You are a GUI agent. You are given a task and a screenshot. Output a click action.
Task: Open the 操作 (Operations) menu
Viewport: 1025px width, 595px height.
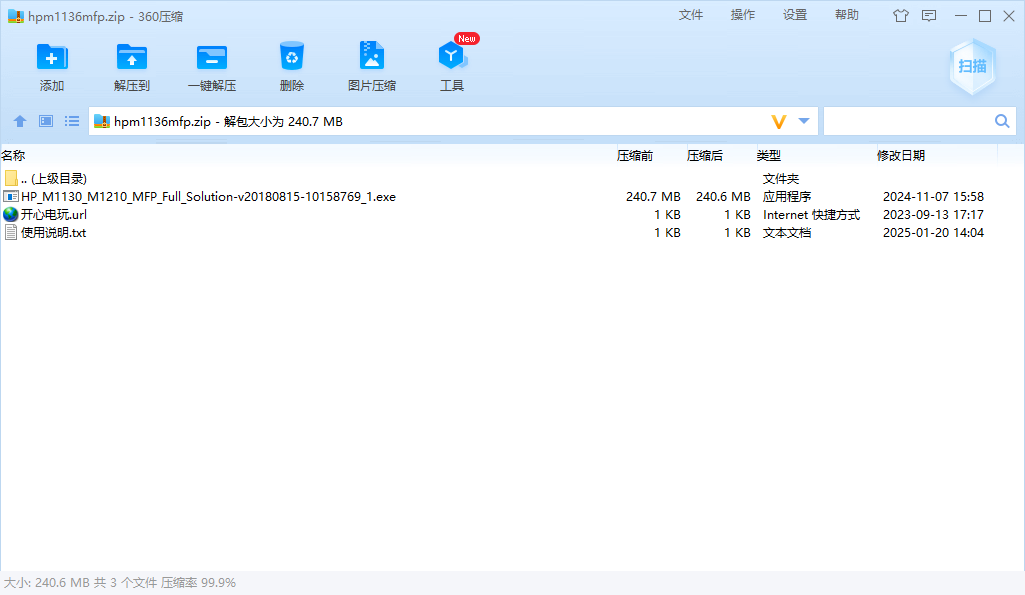point(743,15)
